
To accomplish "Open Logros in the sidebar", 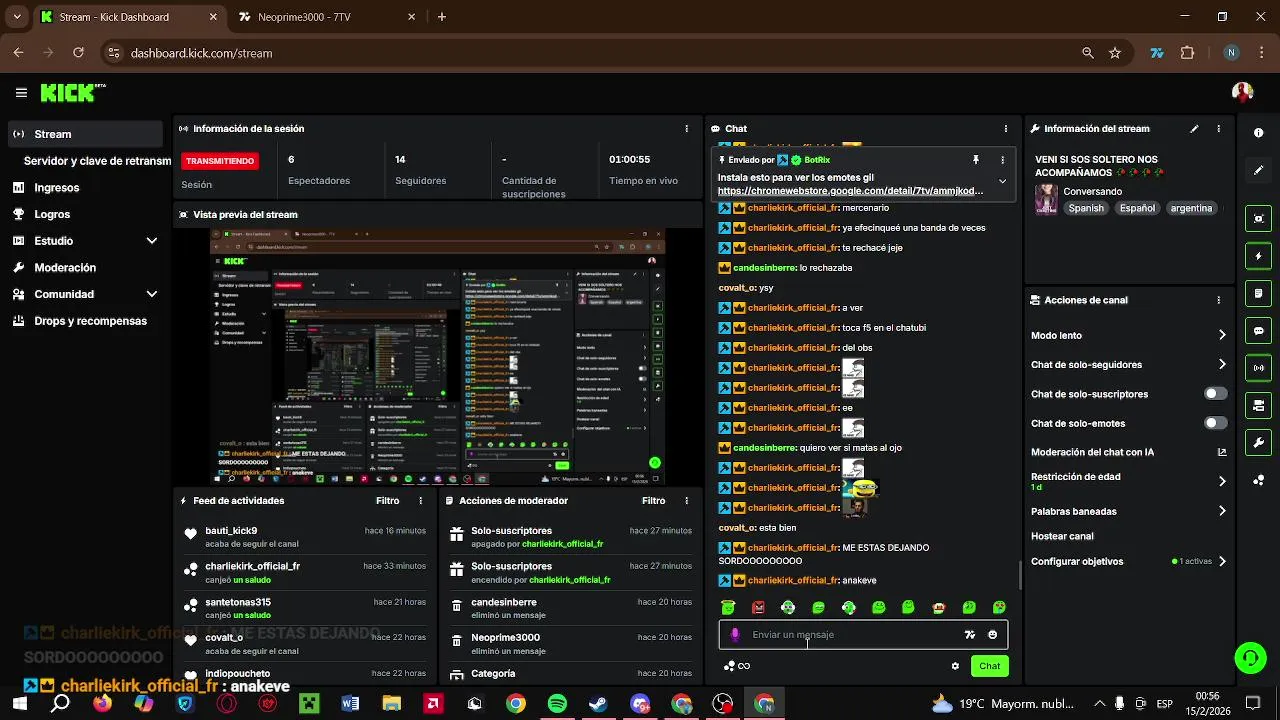I will point(52,214).
